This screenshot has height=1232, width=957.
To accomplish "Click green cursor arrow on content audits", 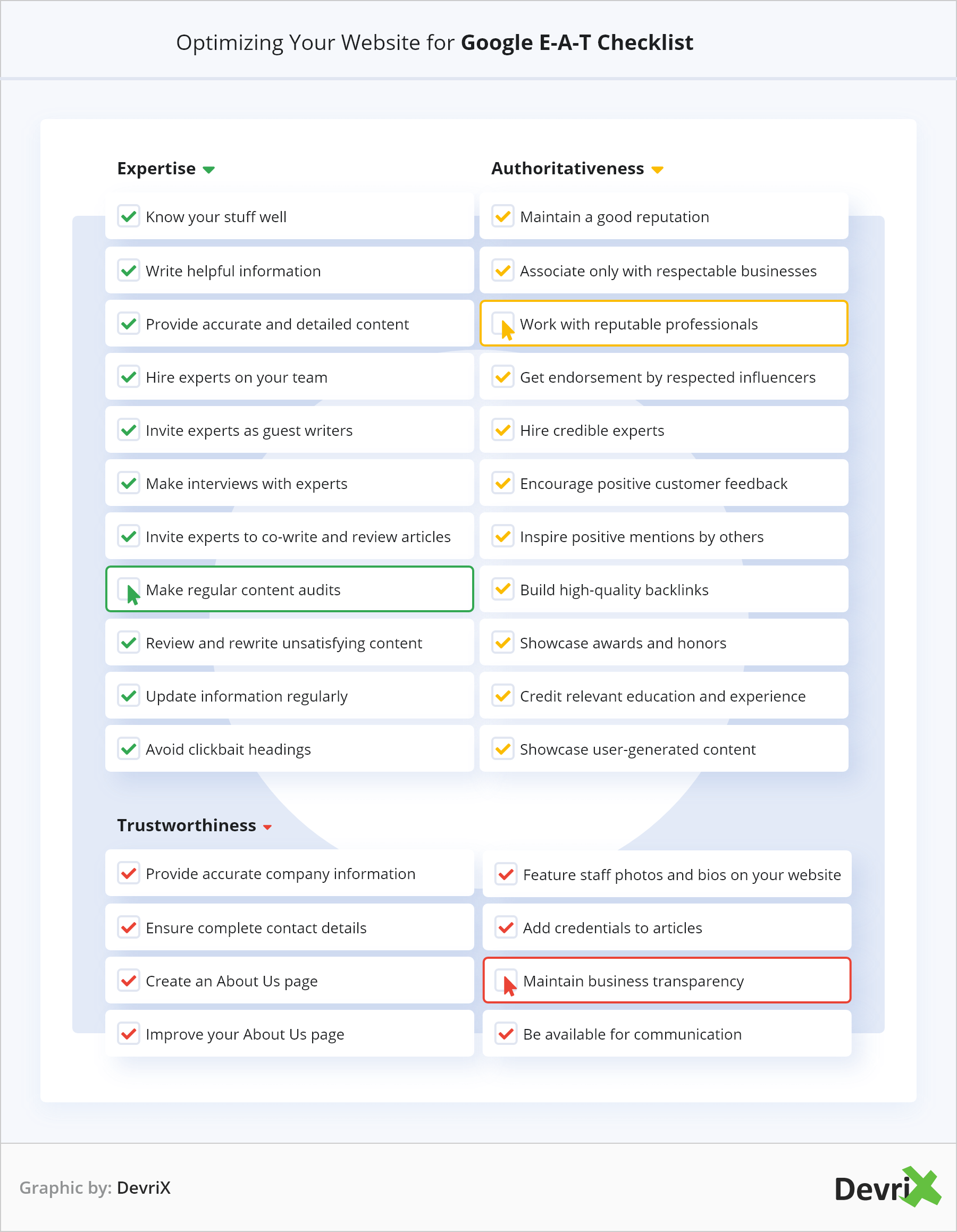I will 132,594.
